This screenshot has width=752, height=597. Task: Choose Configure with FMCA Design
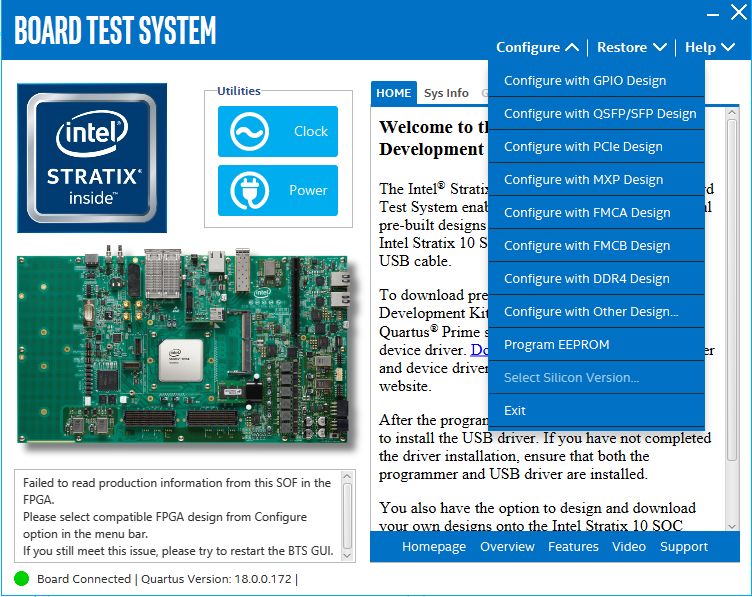point(596,213)
